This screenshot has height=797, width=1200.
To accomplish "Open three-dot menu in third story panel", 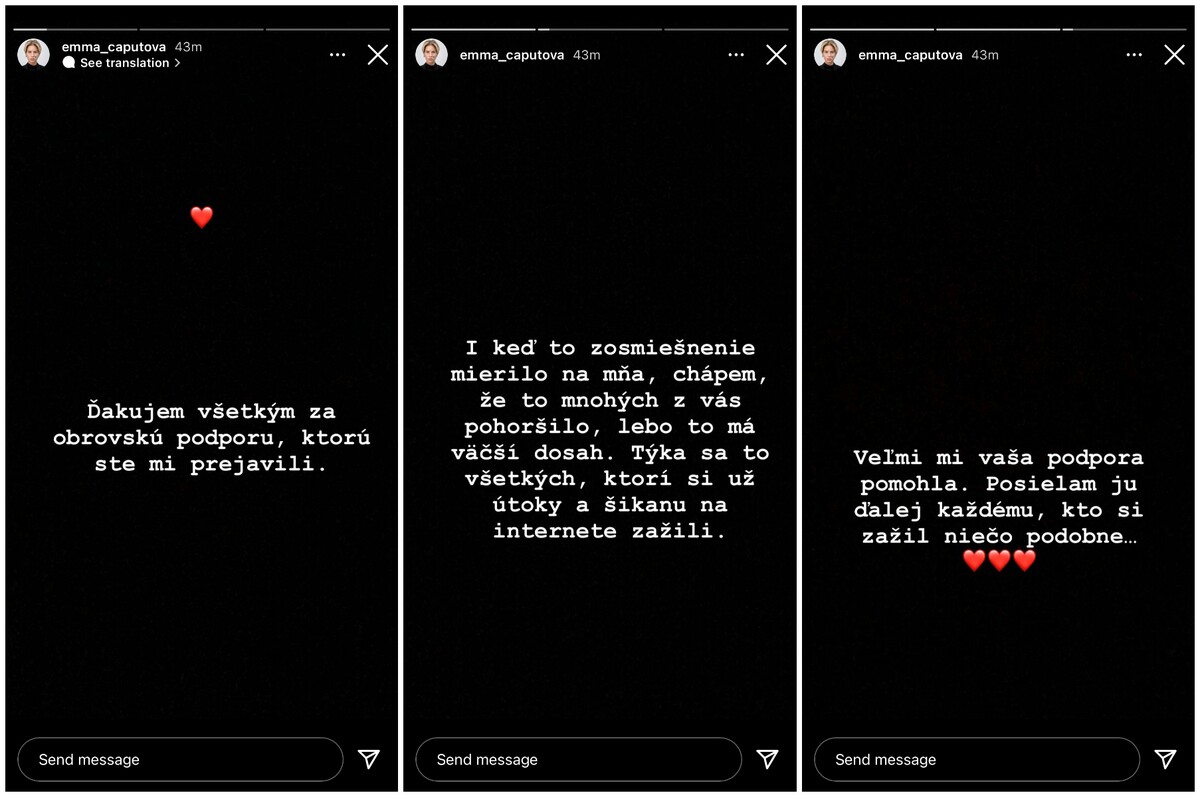I will point(1133,55).
